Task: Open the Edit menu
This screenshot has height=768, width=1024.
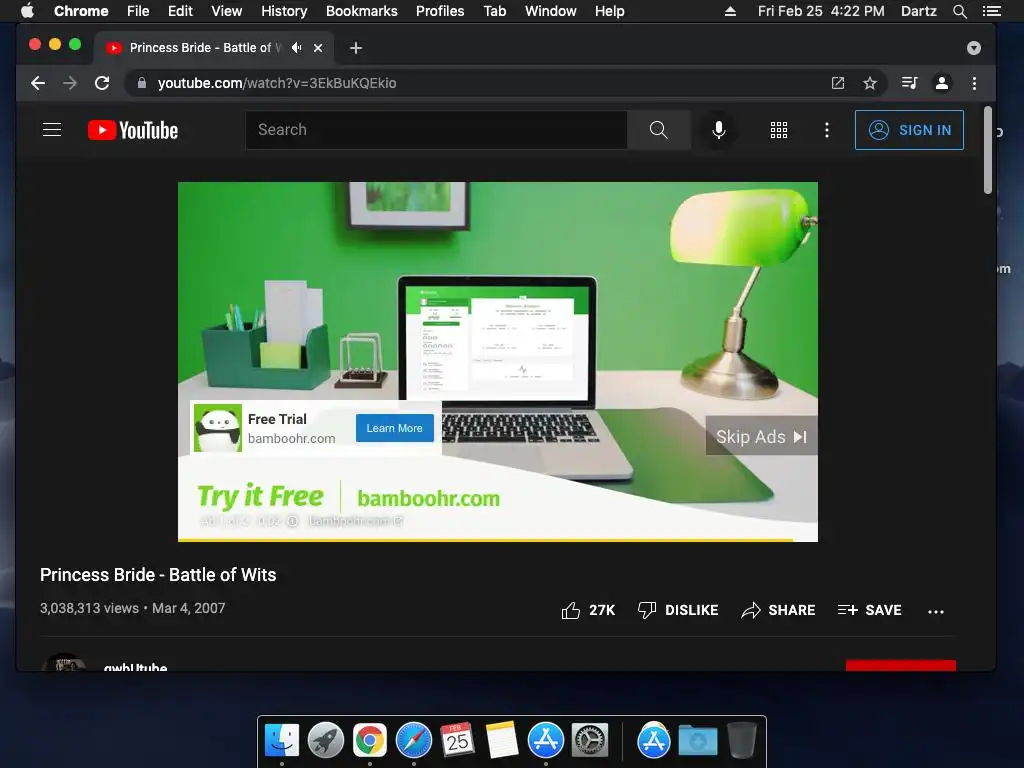Action: (x=180, y=11)
